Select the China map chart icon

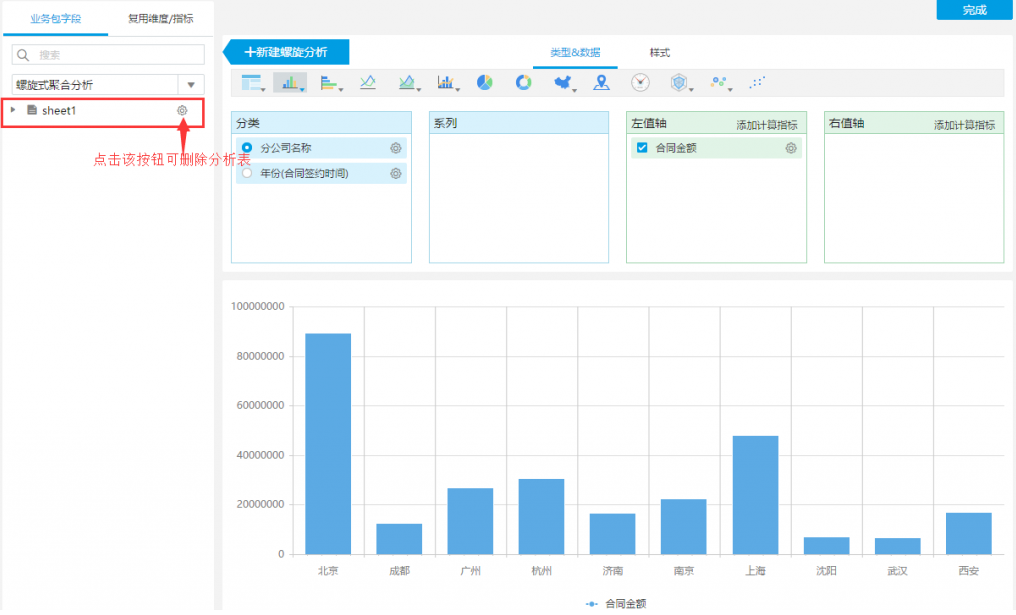[x=562, y=82]
